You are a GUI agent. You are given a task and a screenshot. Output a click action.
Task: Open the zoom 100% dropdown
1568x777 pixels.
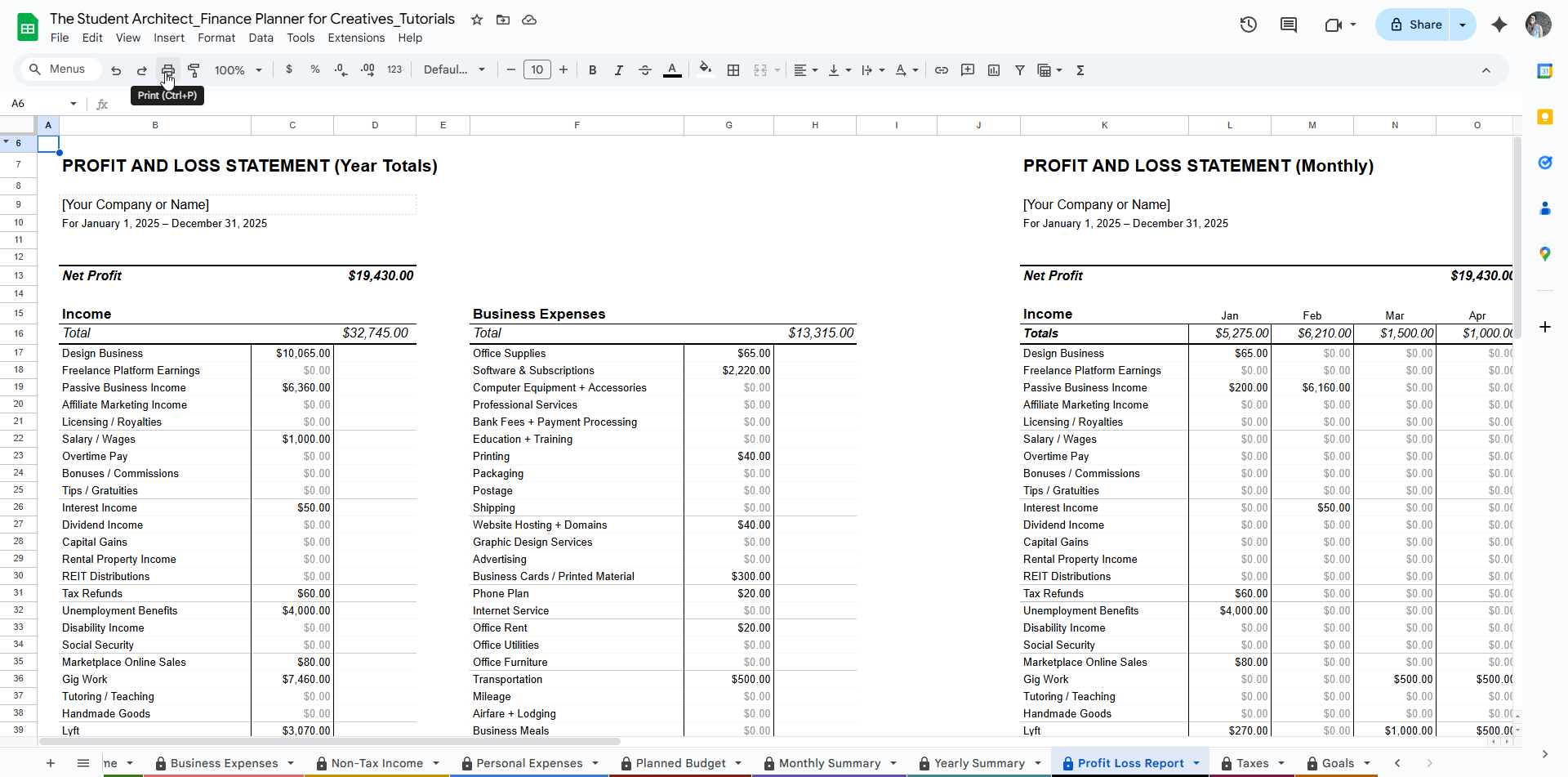pos(238,70)
